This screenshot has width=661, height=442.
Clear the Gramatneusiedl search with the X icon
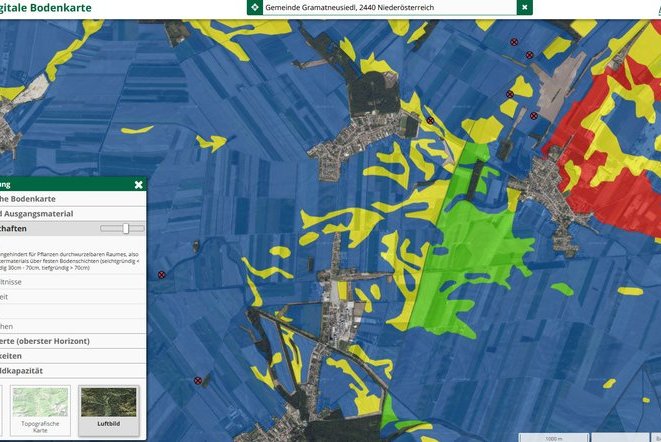click(524, 7)
